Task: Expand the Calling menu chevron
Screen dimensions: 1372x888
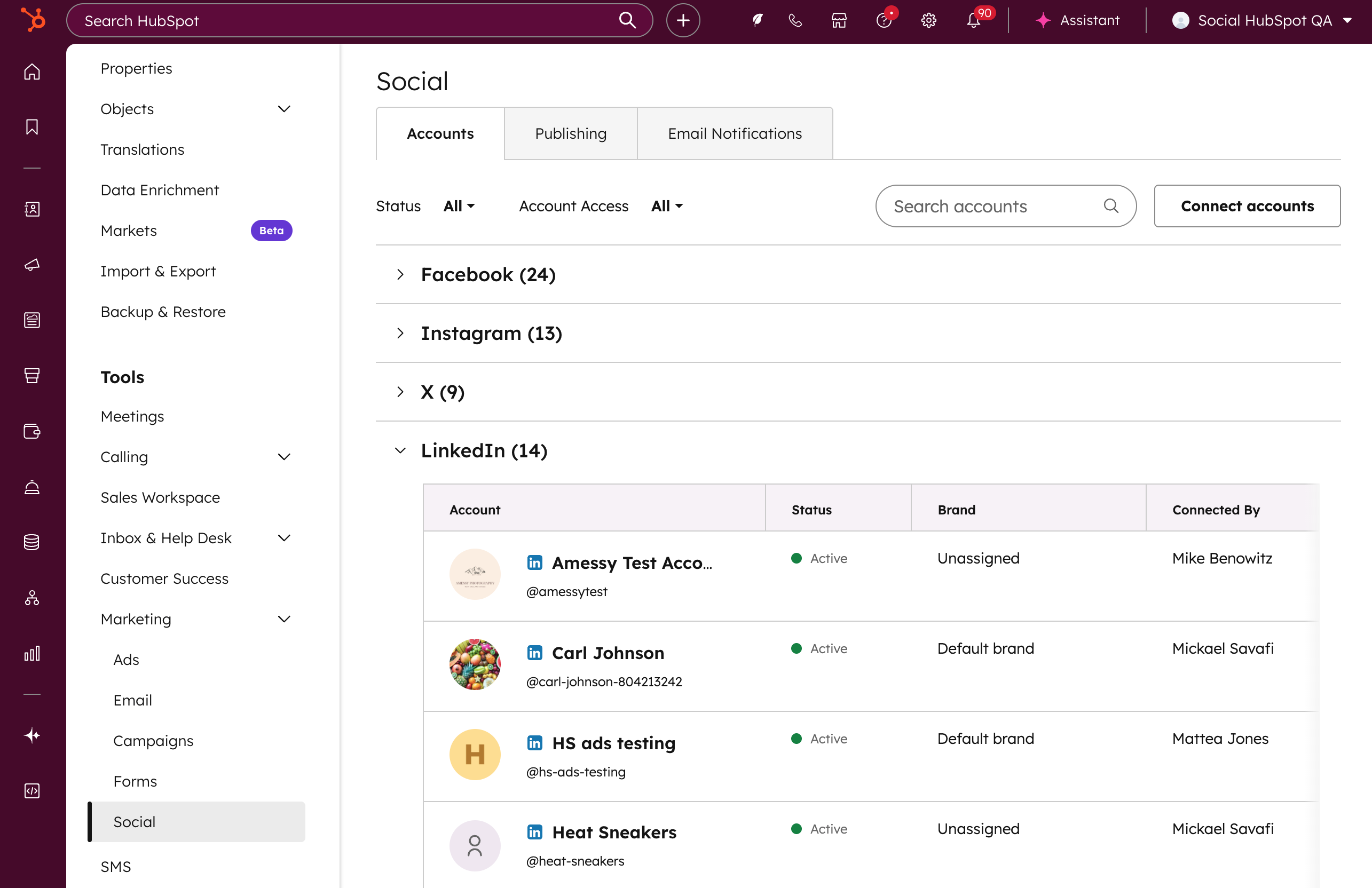Action: 283,456
